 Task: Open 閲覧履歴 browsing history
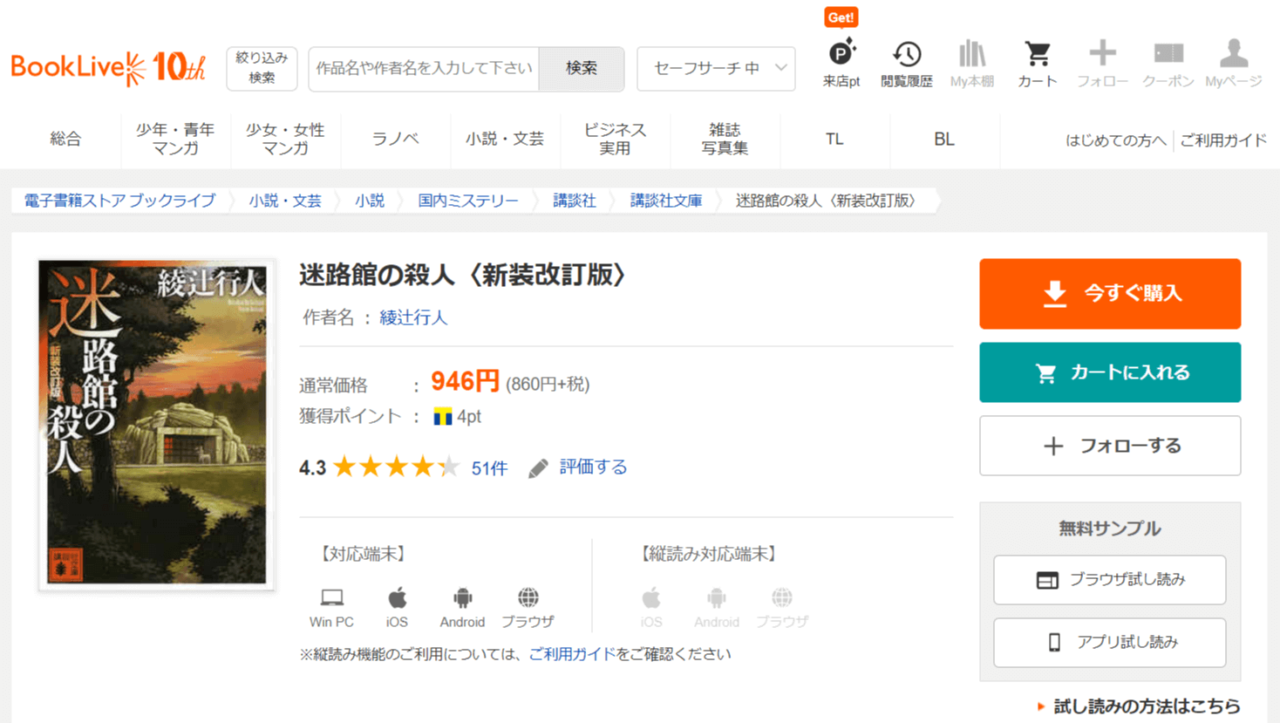906,63
